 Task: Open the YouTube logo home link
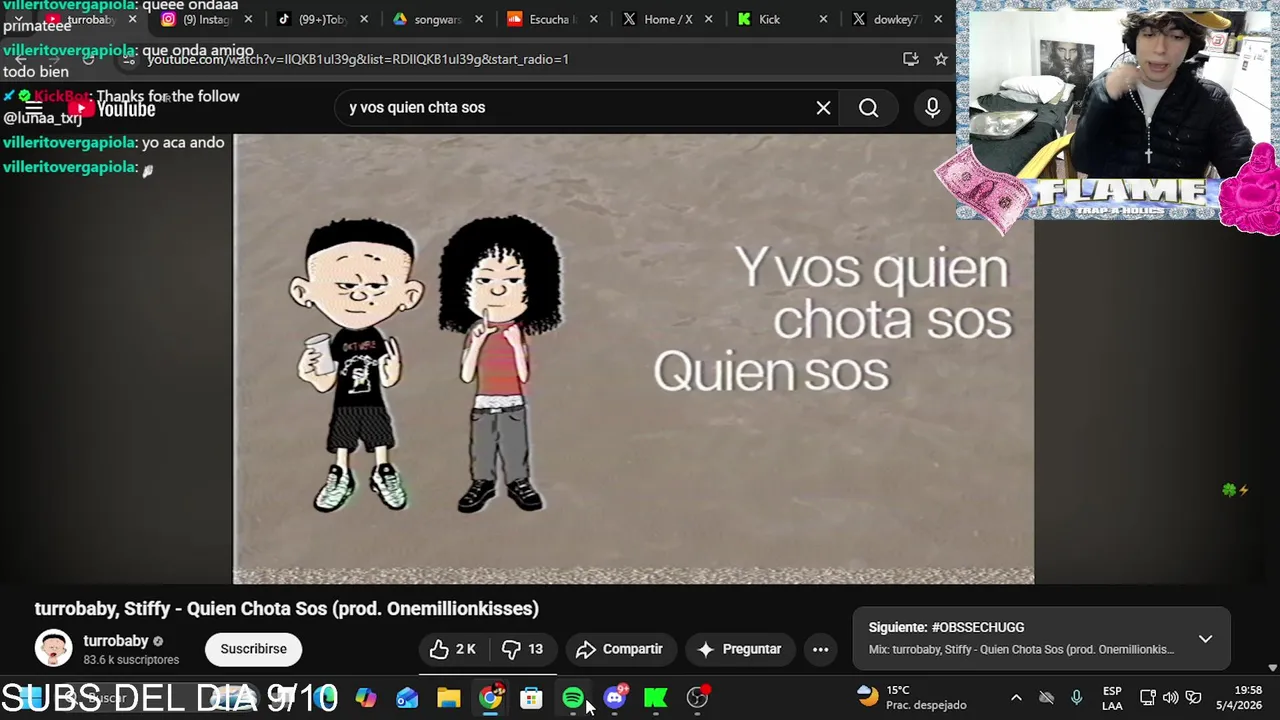[112, 107]
